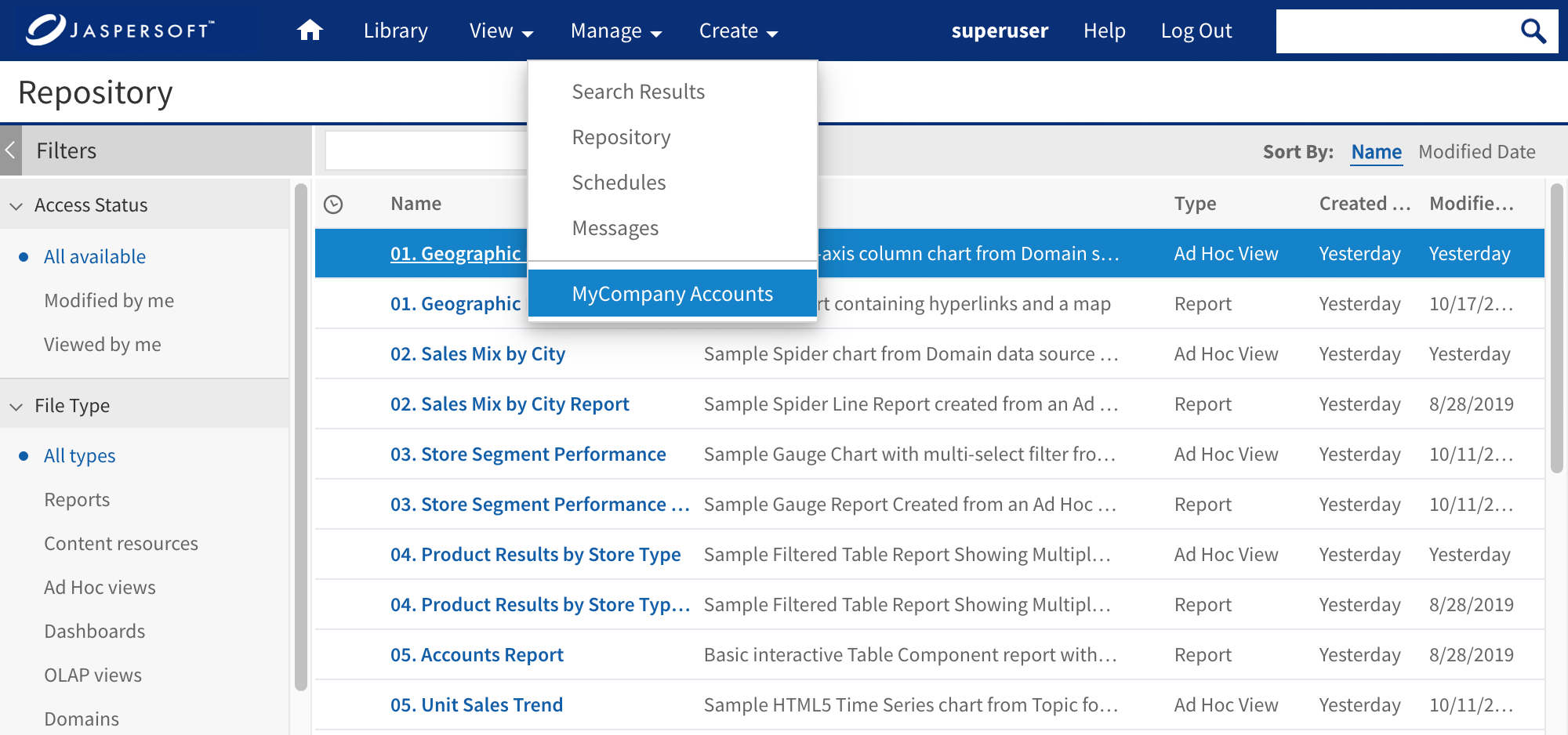Screen dimensions: 1568x735
Task: Select the All available filter
Action: click(95, 256)
